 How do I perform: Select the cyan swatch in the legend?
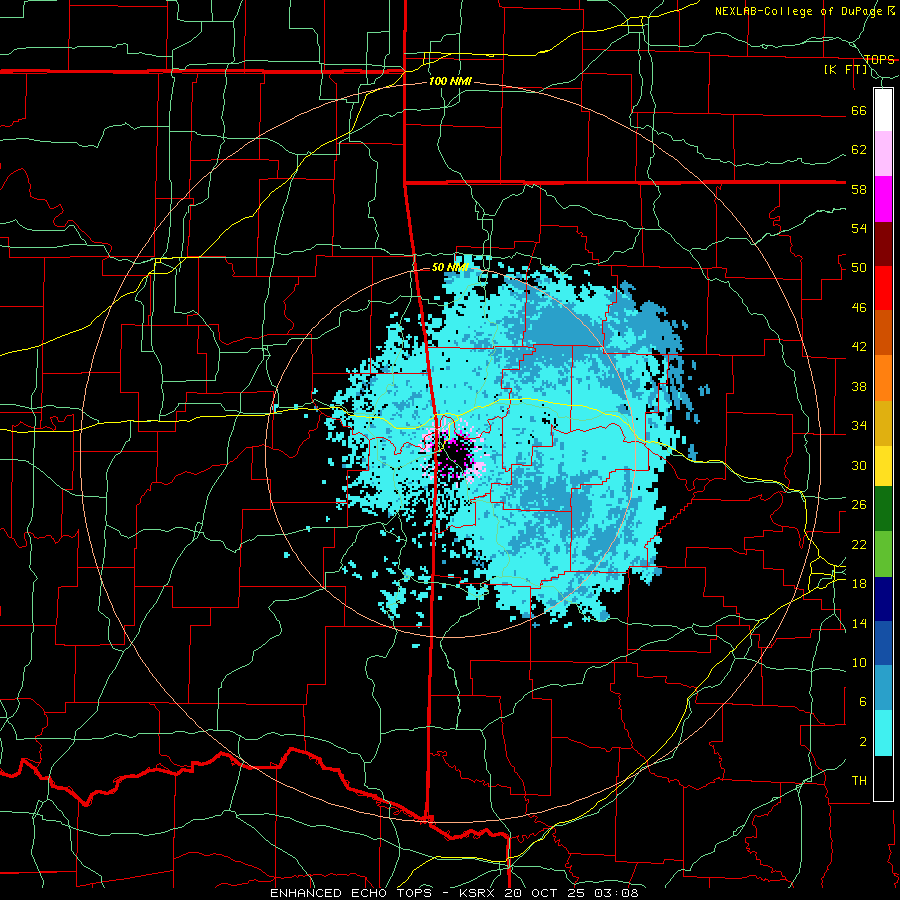coord(883,733)
